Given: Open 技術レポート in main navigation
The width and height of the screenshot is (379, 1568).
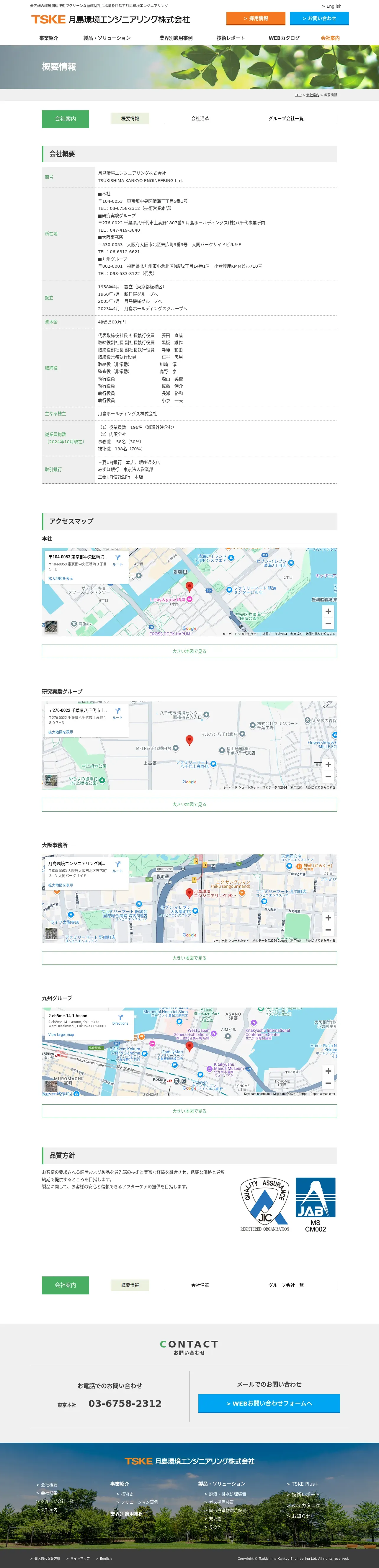Looking at the screenshot, I should click(x=231, y=38).
